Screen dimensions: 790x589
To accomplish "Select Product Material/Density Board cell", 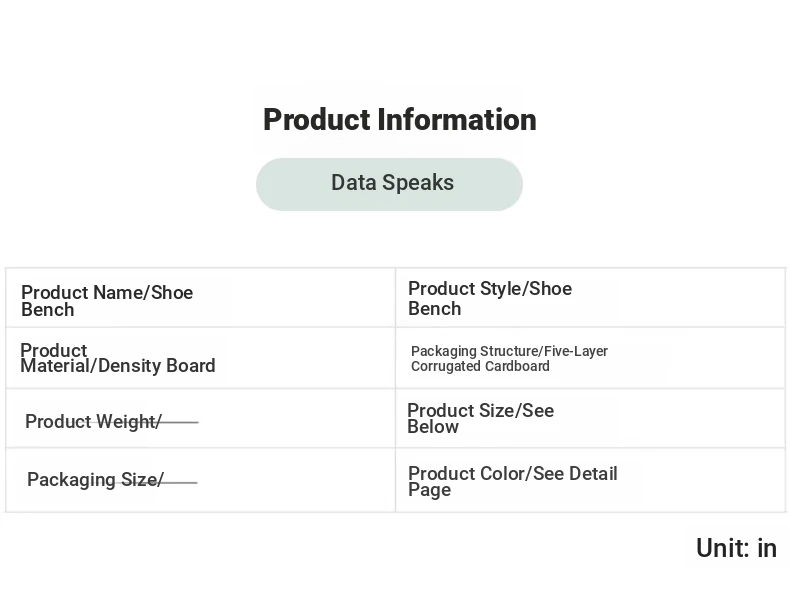I will pos(201,358).
